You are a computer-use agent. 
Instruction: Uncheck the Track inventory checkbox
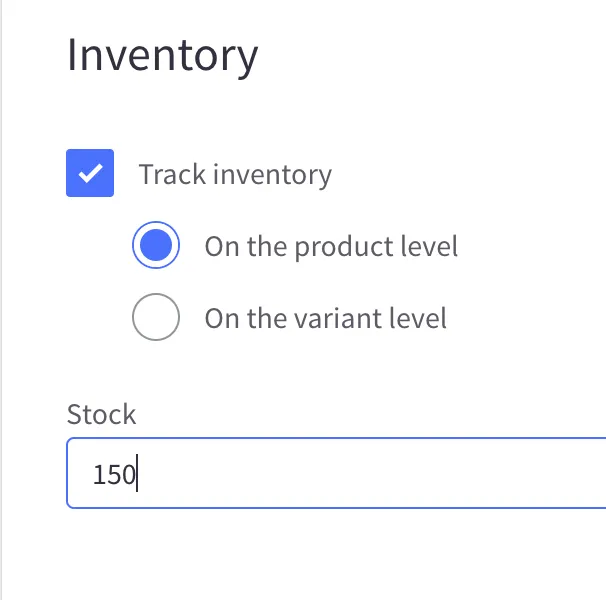[90, 173]
